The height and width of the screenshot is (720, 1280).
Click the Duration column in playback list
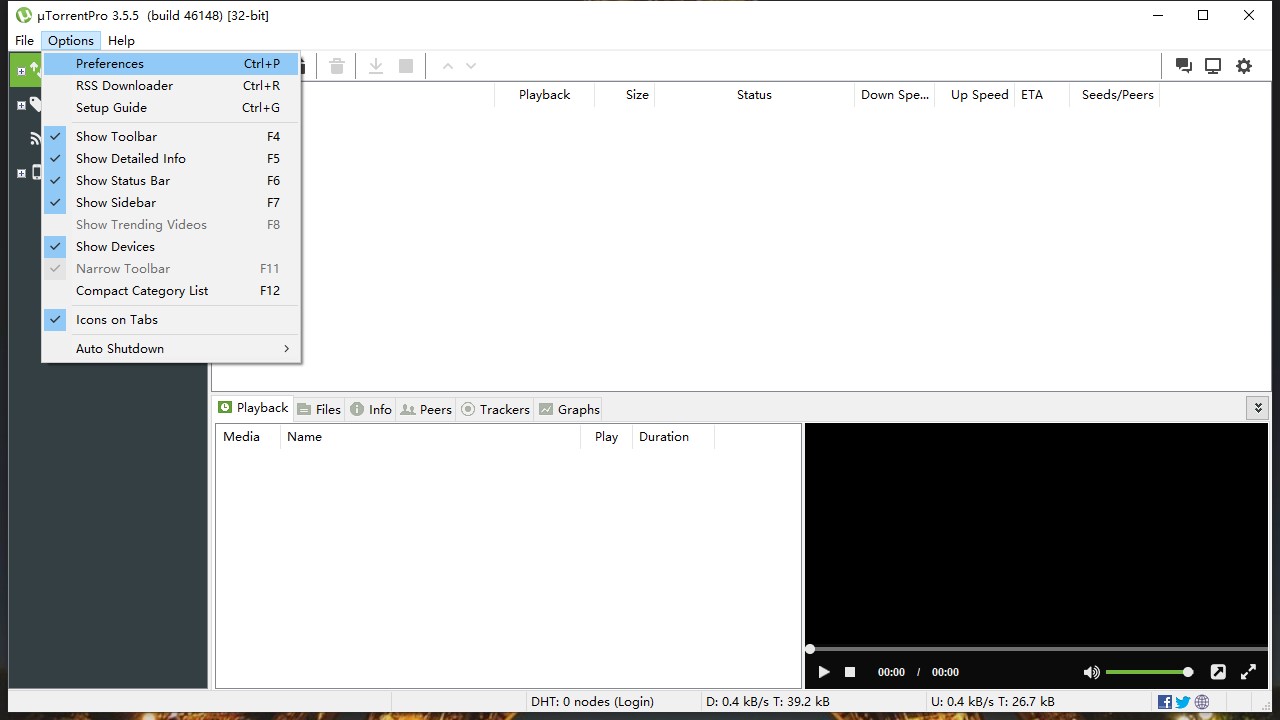673,437
